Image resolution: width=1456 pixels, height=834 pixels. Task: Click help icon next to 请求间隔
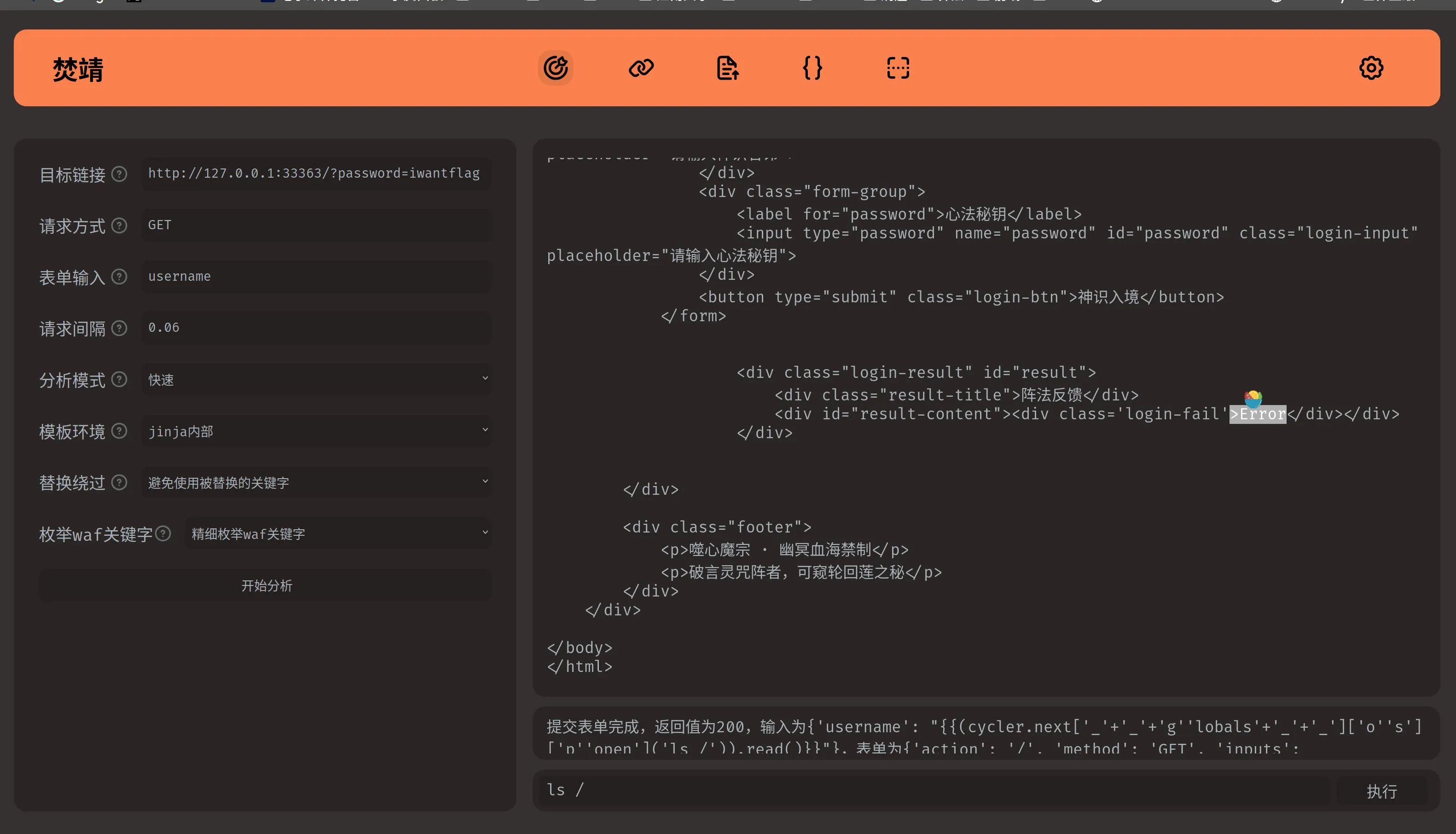pos(119,328)
